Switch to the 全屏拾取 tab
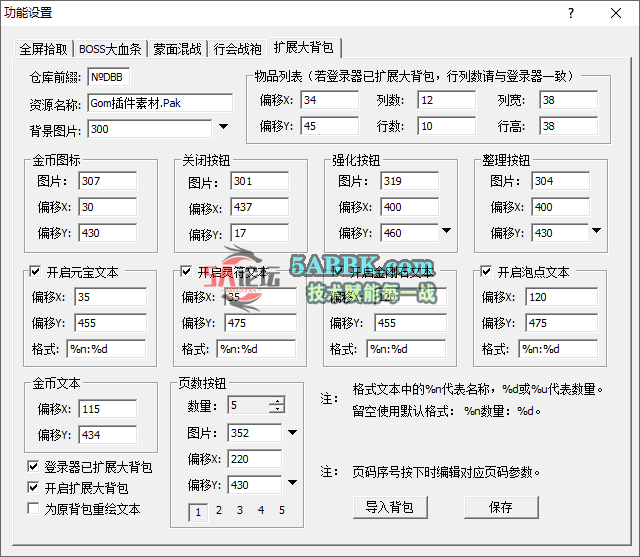Screen dimensions: 640x557 coord(44,49)
